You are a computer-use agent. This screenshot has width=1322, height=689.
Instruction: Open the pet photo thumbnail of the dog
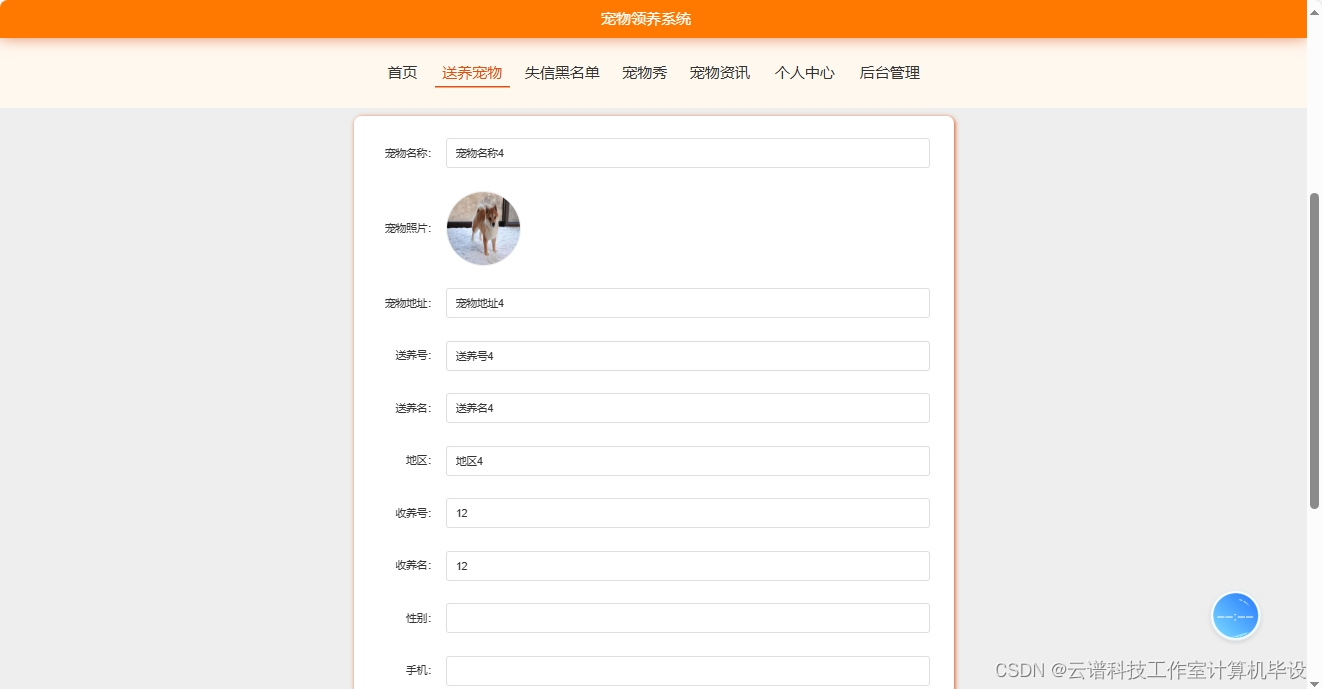pyautogui.click(x=483, y=228)
